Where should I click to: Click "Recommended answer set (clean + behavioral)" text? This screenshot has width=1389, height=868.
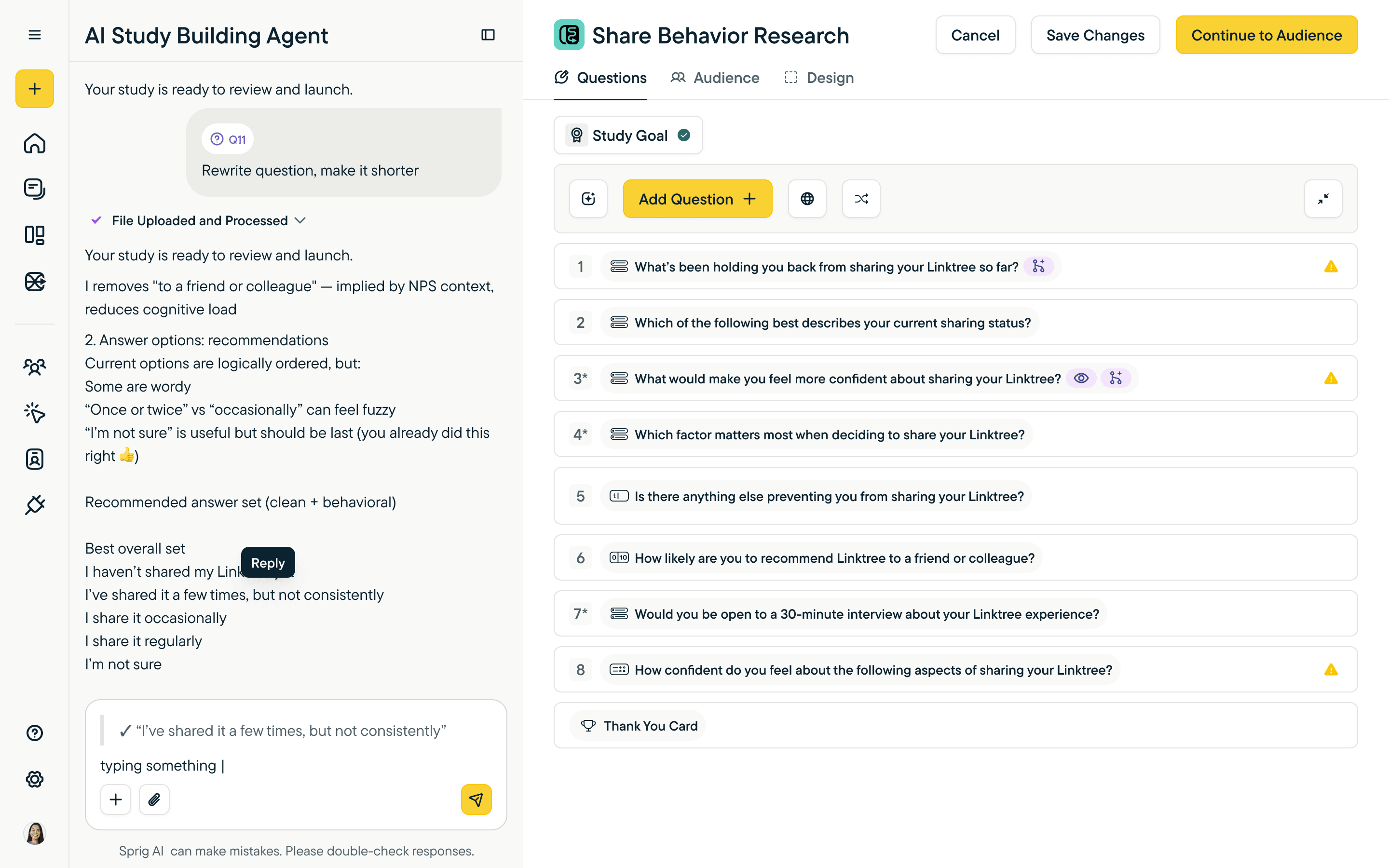point(241,502)
